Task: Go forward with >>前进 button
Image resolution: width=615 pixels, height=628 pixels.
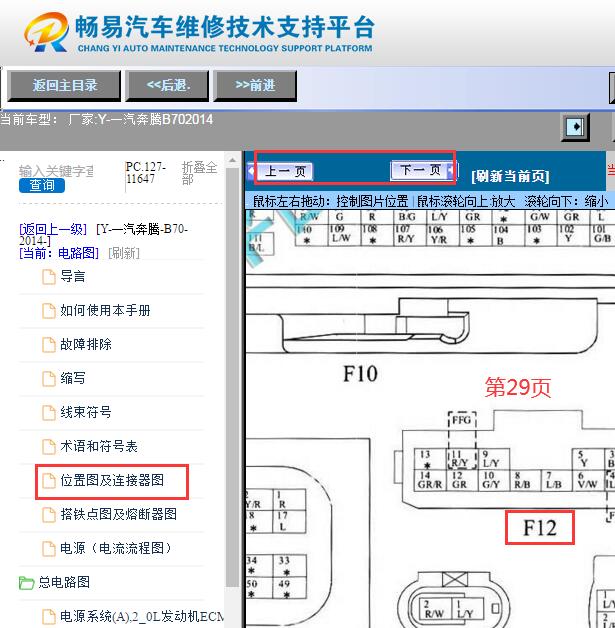Action: coord(255,86)
